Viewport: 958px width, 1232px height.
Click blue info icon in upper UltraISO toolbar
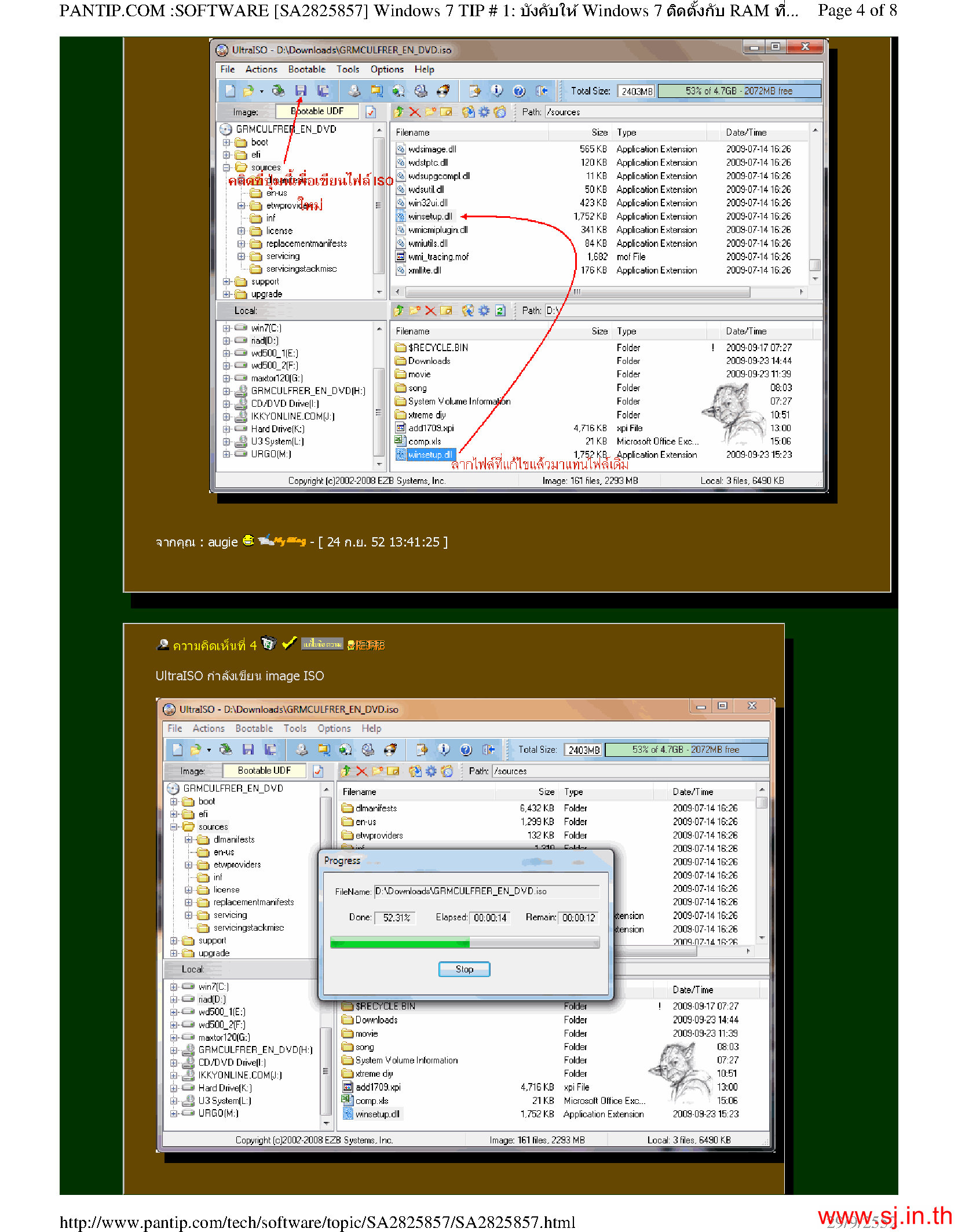tap(497, 91)
